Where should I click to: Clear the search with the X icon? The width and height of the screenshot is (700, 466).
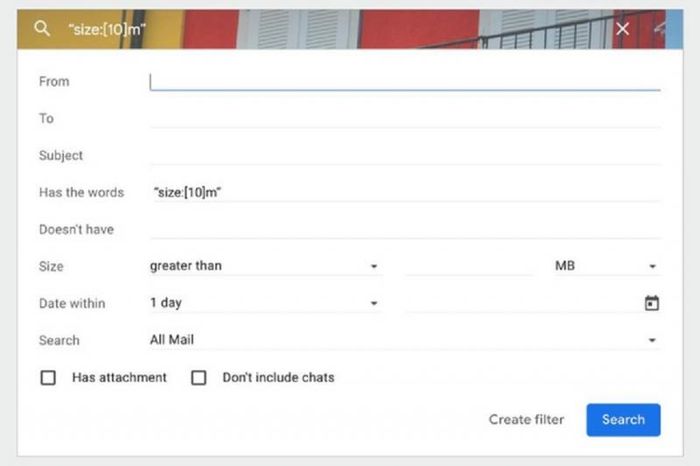[622, 29]
